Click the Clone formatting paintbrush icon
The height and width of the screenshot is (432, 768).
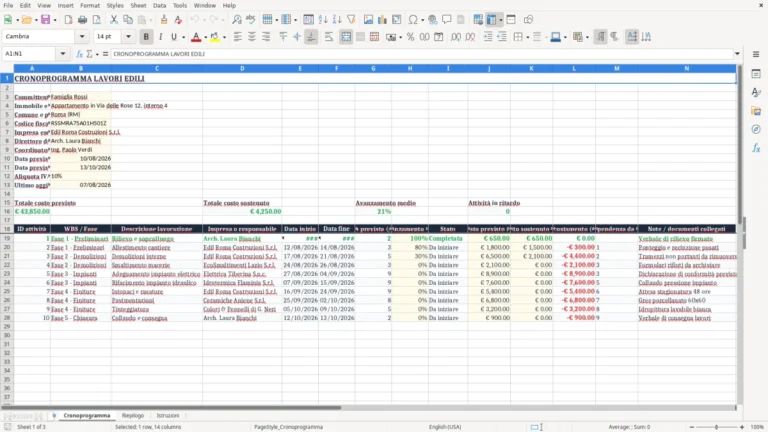tap(164, 20)
